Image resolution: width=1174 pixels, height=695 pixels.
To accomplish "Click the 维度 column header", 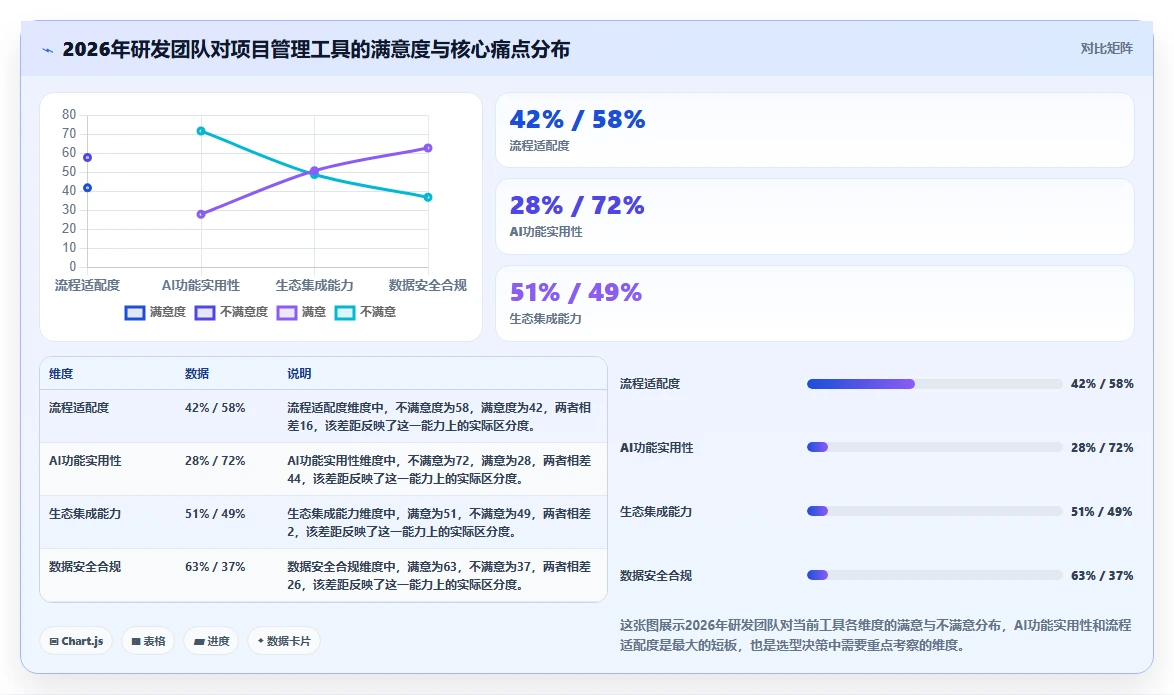I will click(61, 374).
